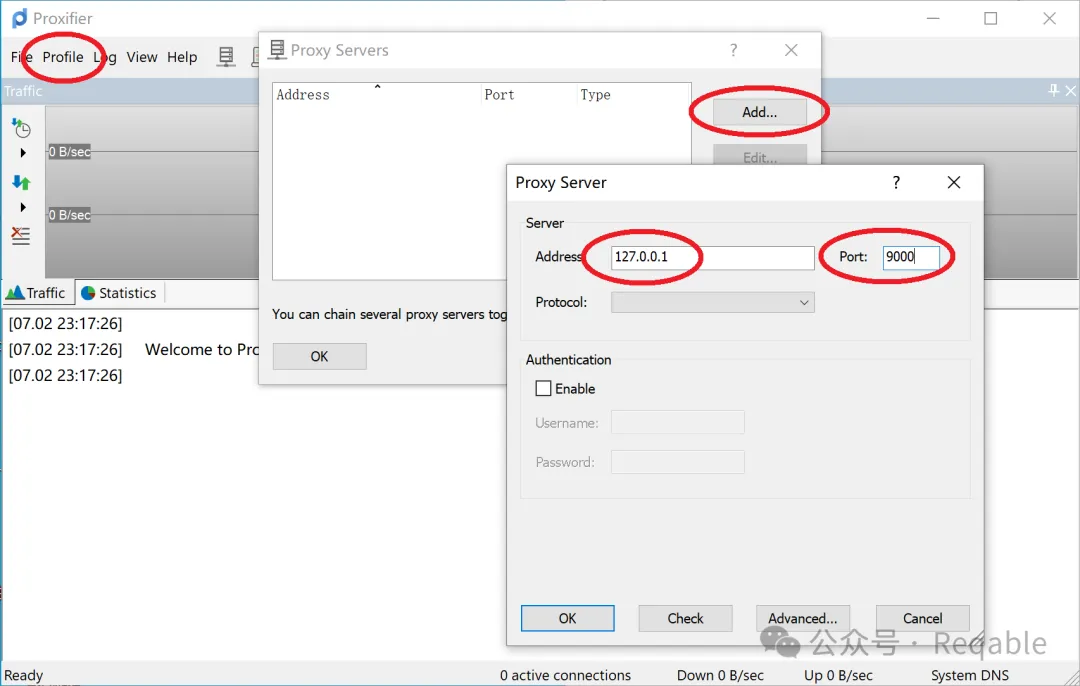Click the Password input field
The height and width of the screenshot is (686, 1080).
tap(678, 462)
